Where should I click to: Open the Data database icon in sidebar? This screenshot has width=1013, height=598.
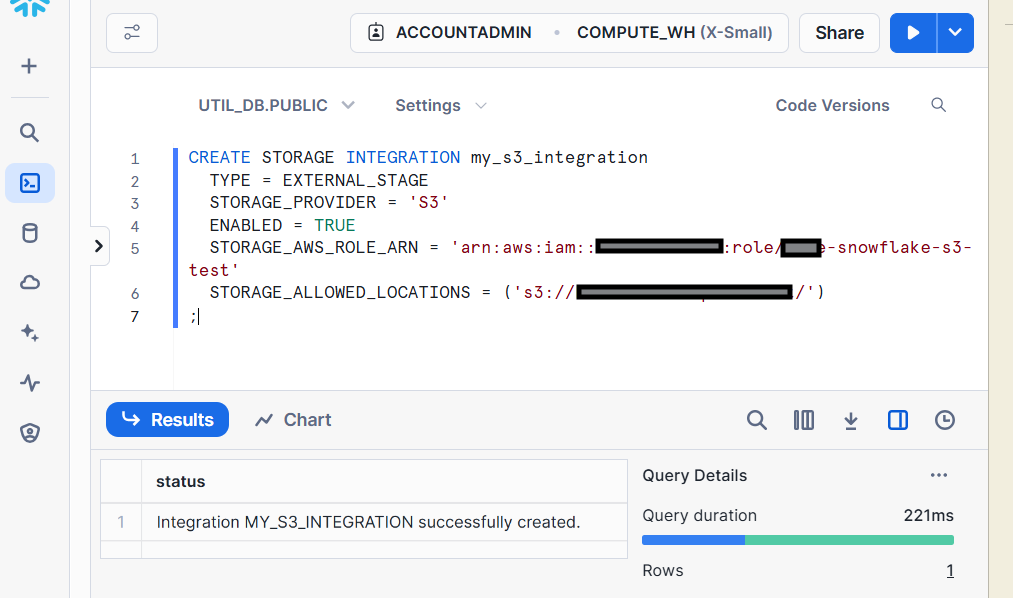click(30, 233)
